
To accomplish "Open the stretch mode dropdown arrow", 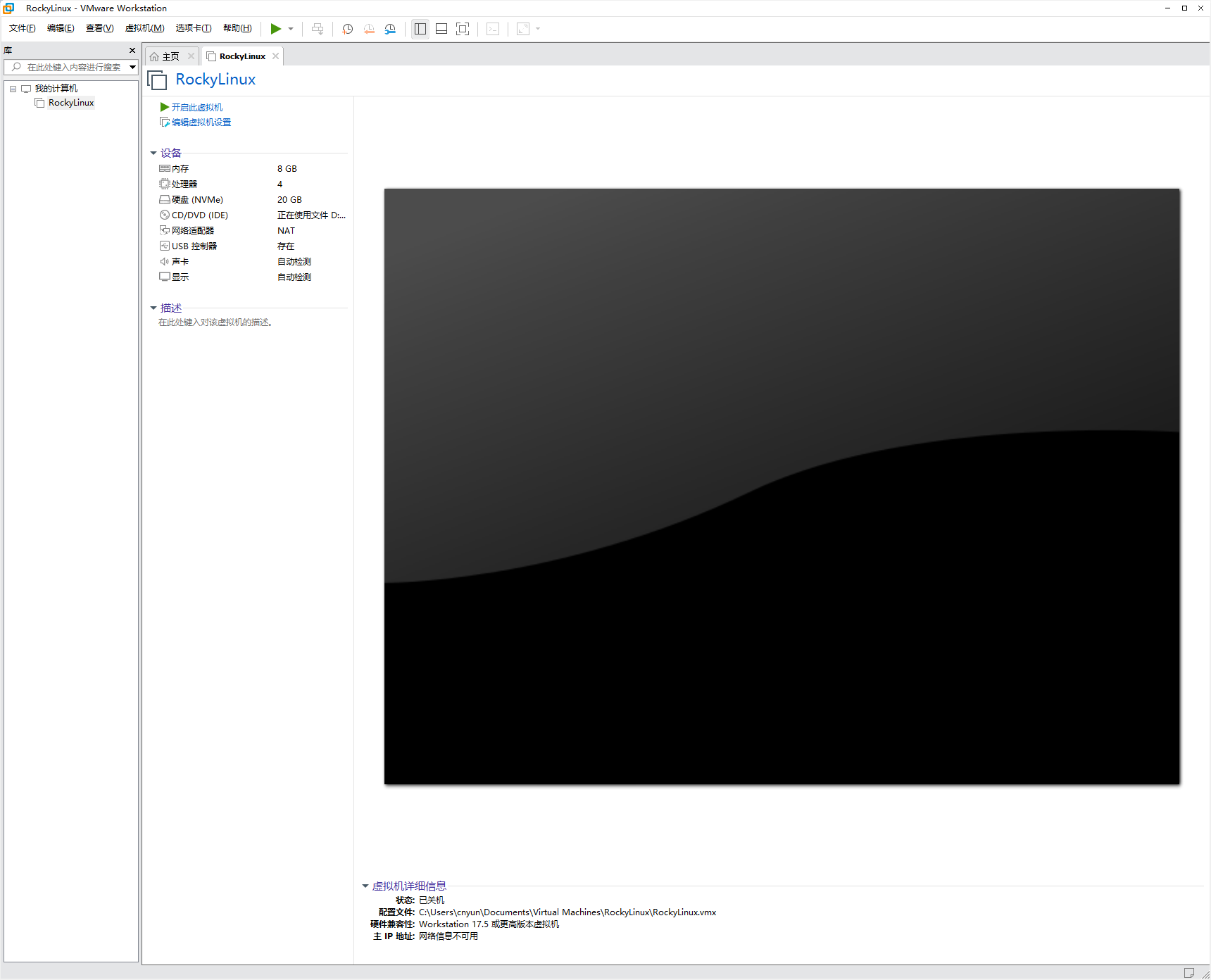I will 538,29.
